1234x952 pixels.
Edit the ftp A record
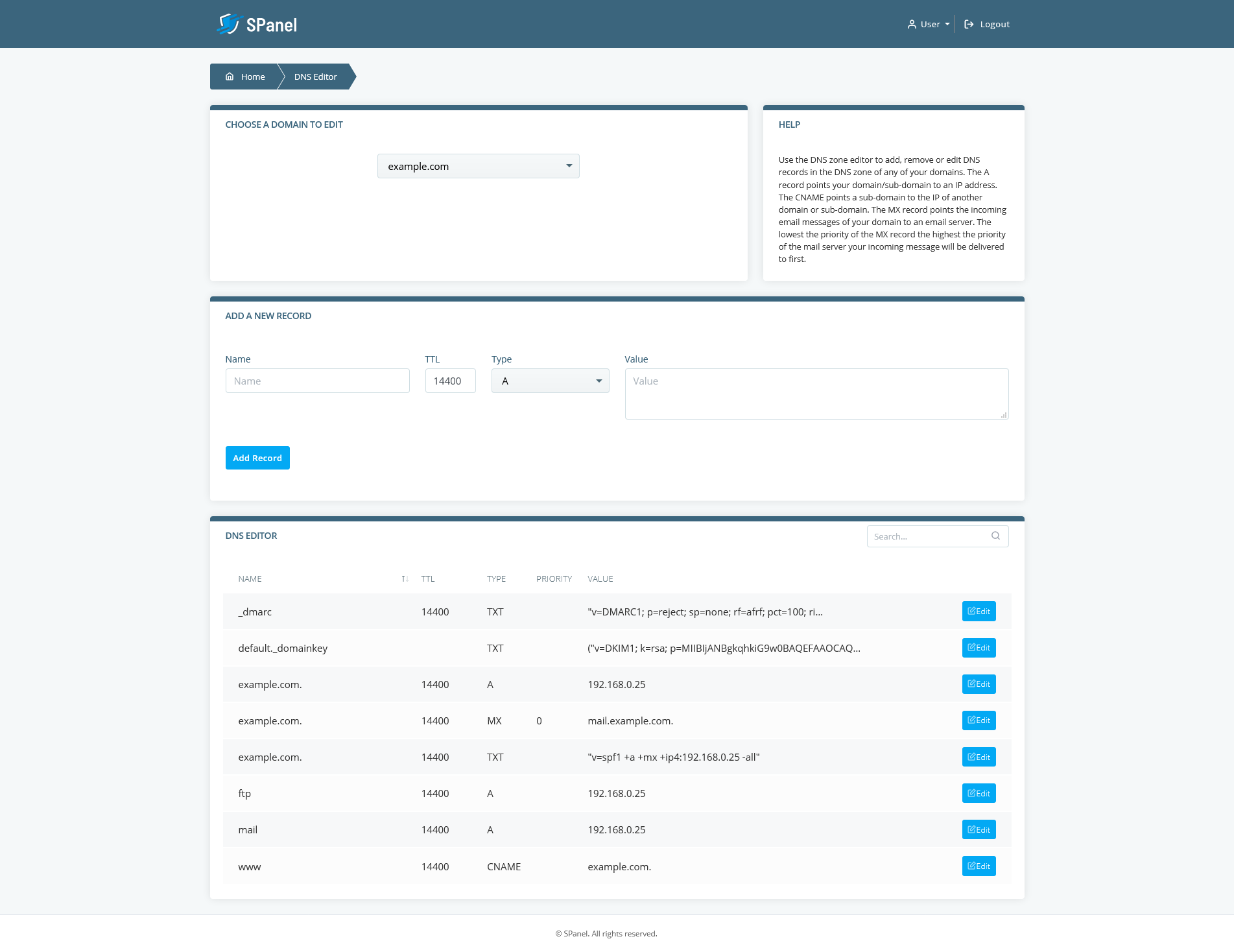coord(979,794)
